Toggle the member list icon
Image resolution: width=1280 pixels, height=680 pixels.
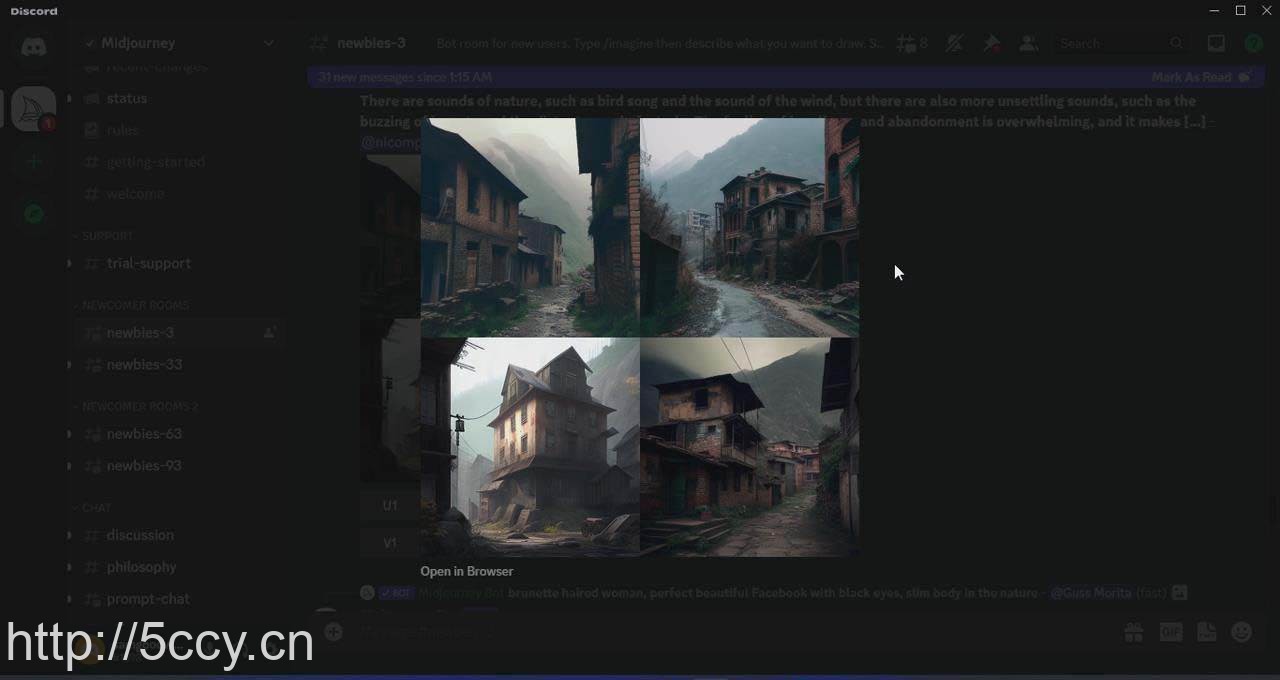pyautogui.click(x=1028, y=43)
